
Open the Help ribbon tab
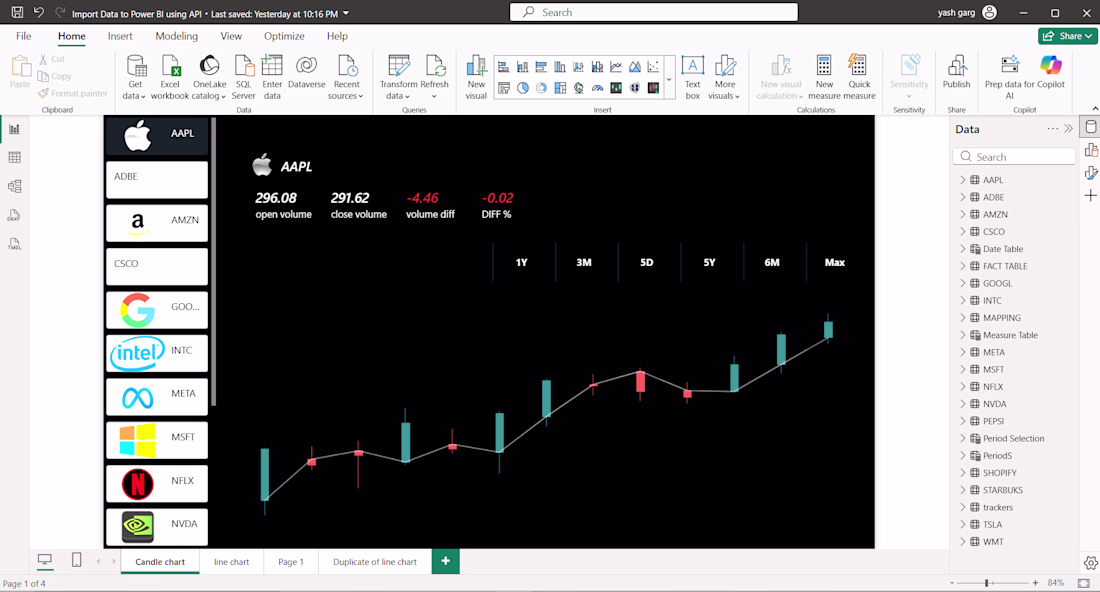[x=337, y=36]
